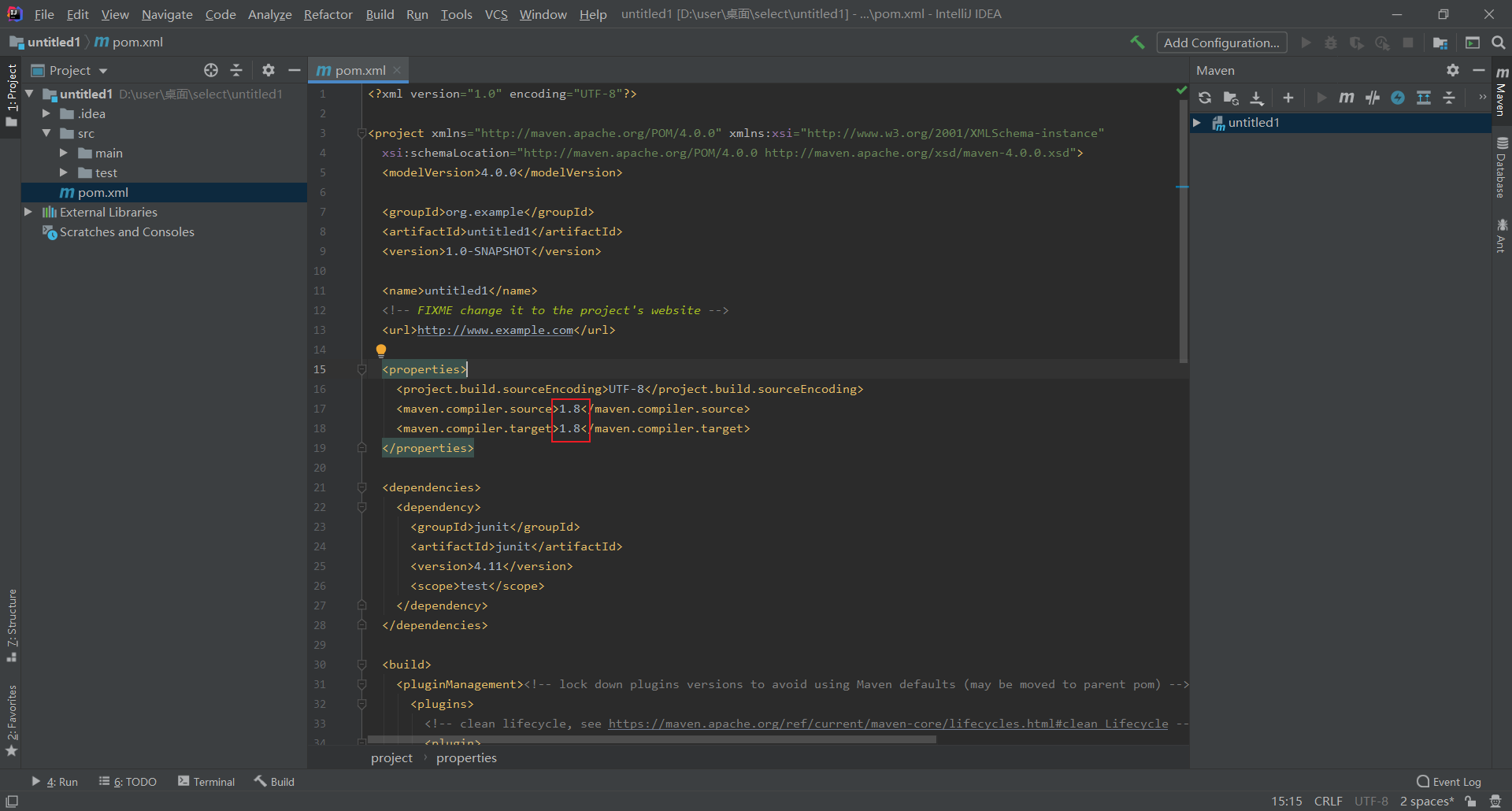The image size is (1512, 811).
Task: Download Sources and Documentation in Maven panel
Action: [1257, 98]
